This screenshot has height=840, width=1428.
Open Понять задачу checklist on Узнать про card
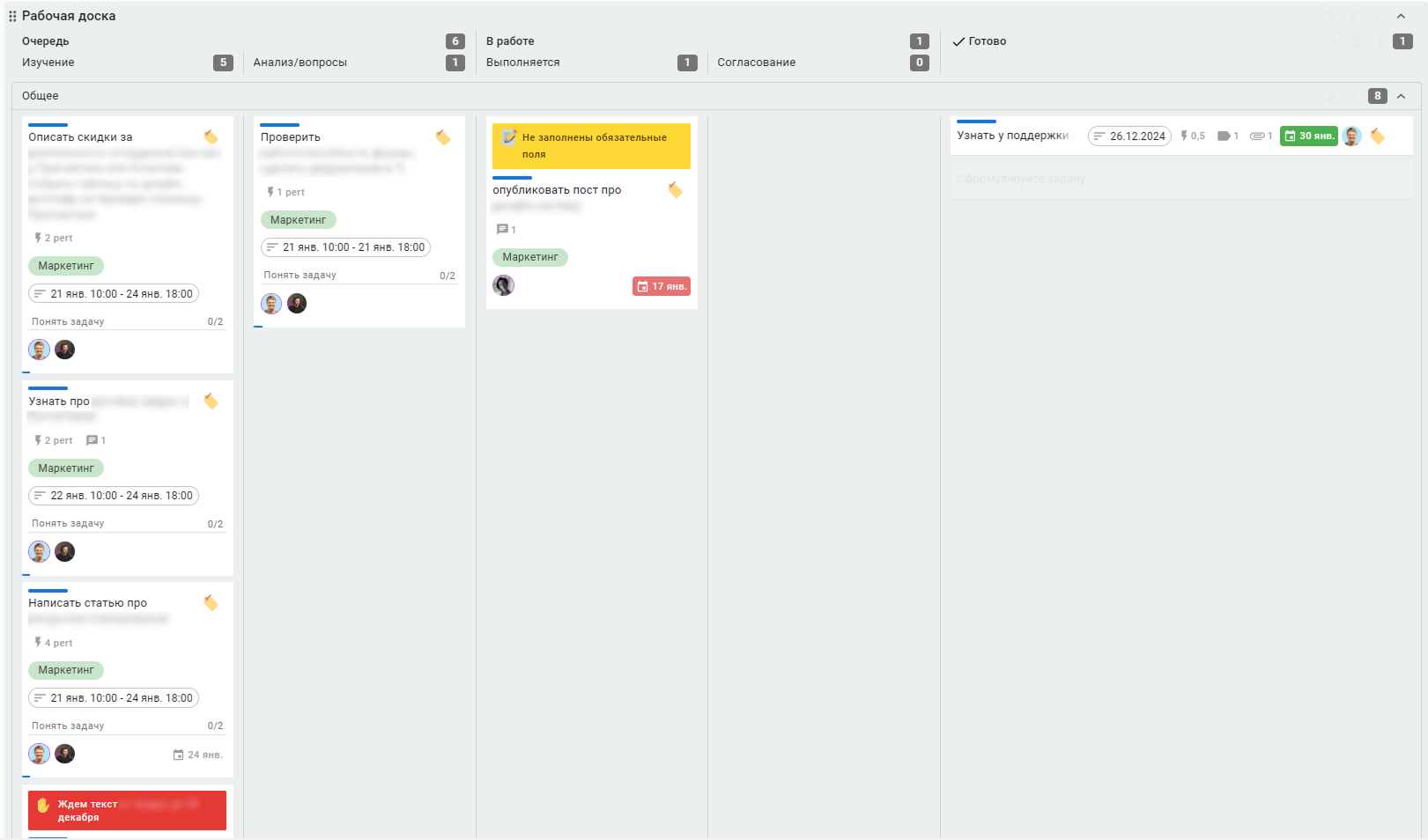[x=128, y=524]
